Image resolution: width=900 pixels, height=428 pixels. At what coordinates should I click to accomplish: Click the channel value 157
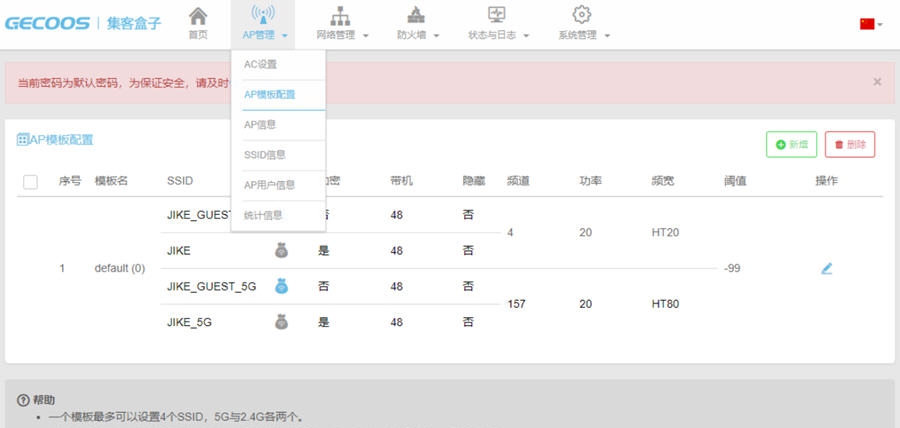pos(517,304)
